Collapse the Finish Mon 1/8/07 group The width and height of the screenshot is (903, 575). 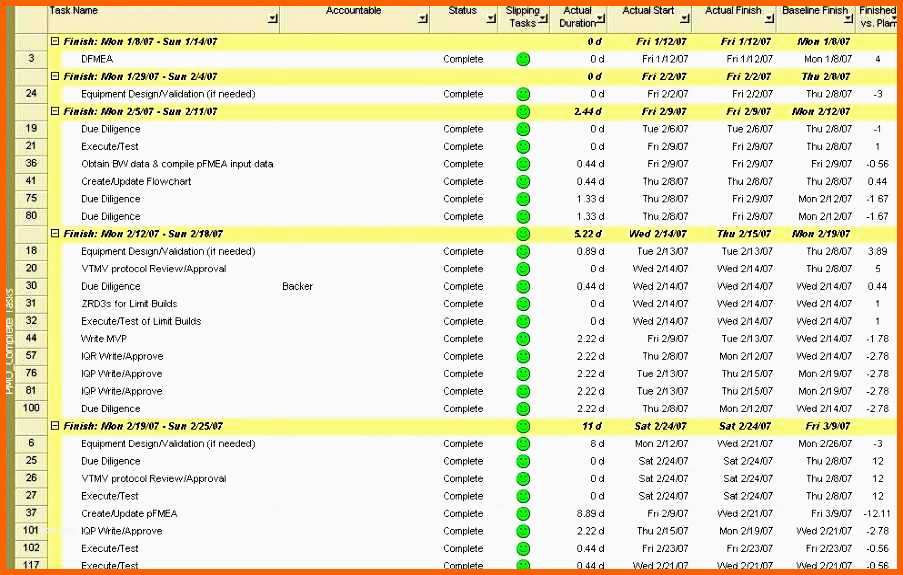point(55,42)
